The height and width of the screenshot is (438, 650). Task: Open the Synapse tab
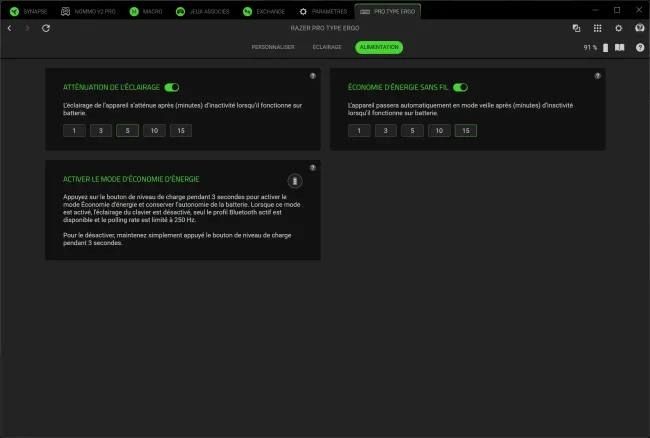click(x=29, y=12)
